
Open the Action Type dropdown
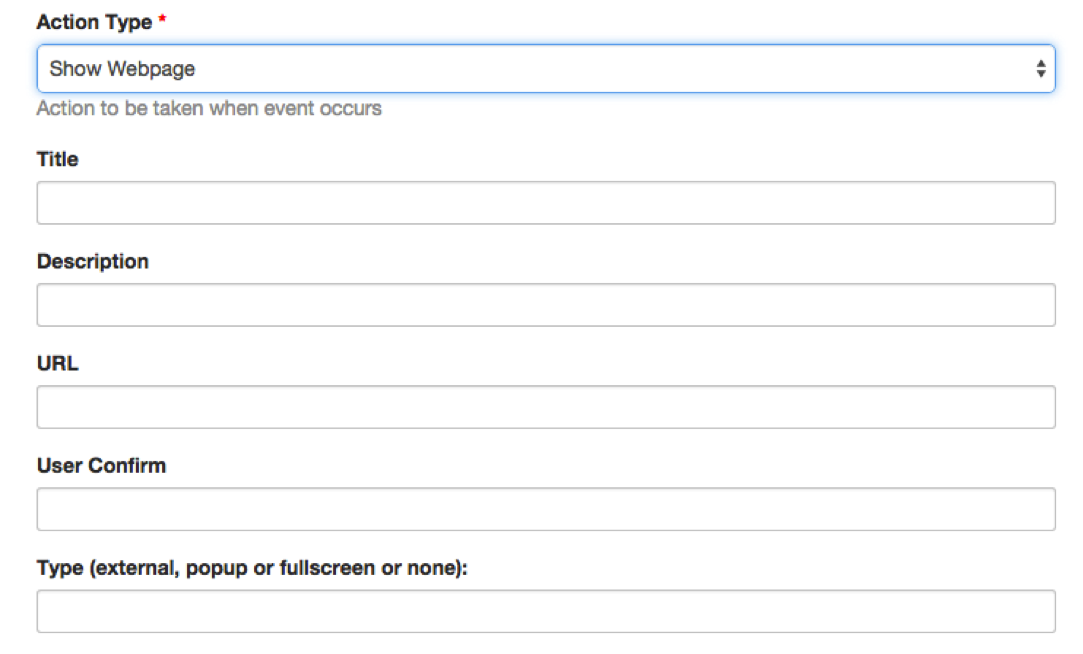(545, 69)
